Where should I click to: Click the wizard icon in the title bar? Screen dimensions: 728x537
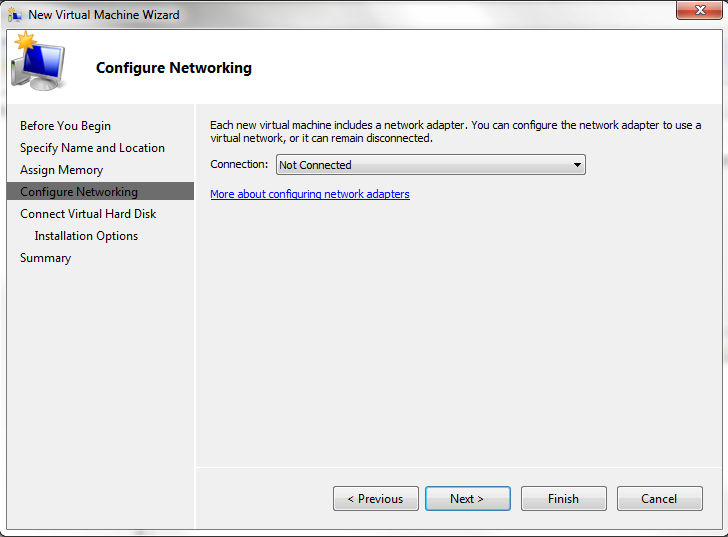point(15,15)
